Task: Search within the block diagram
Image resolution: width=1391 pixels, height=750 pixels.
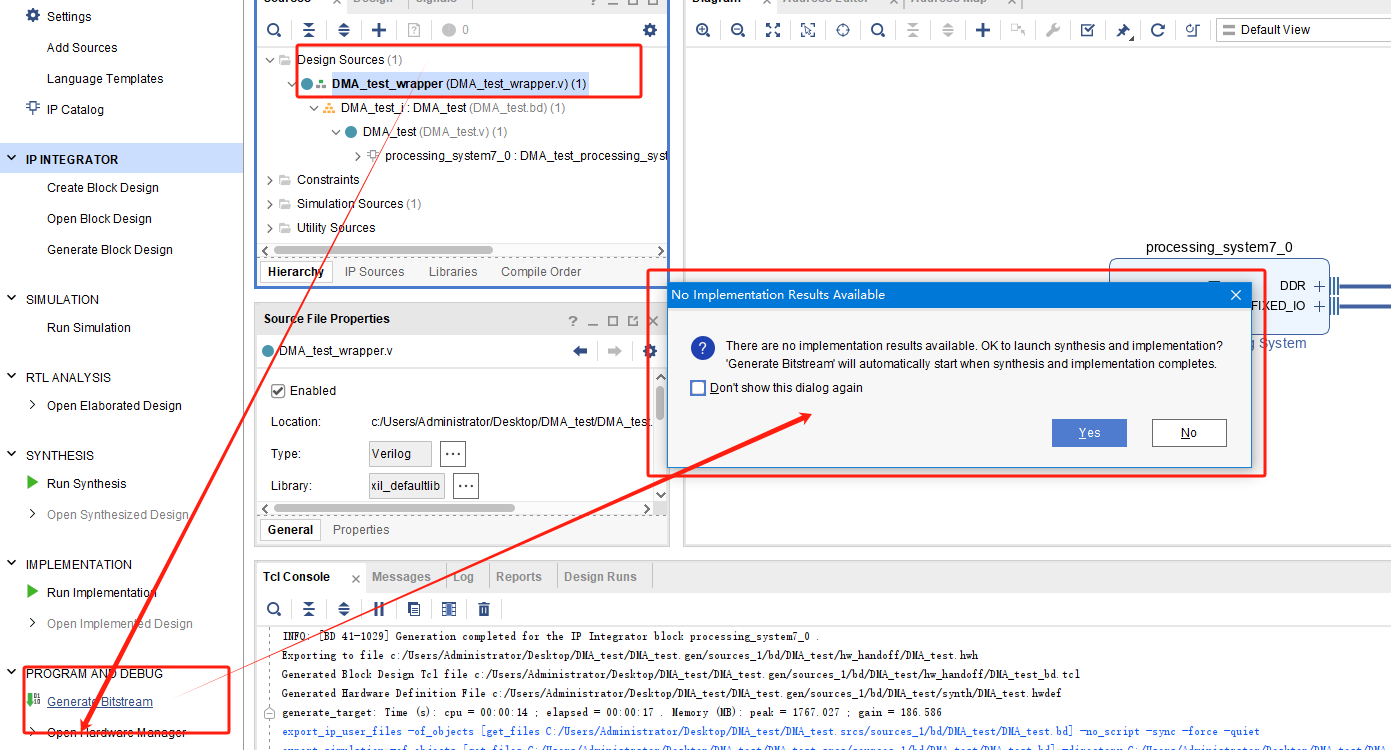Action: point(878,30)
